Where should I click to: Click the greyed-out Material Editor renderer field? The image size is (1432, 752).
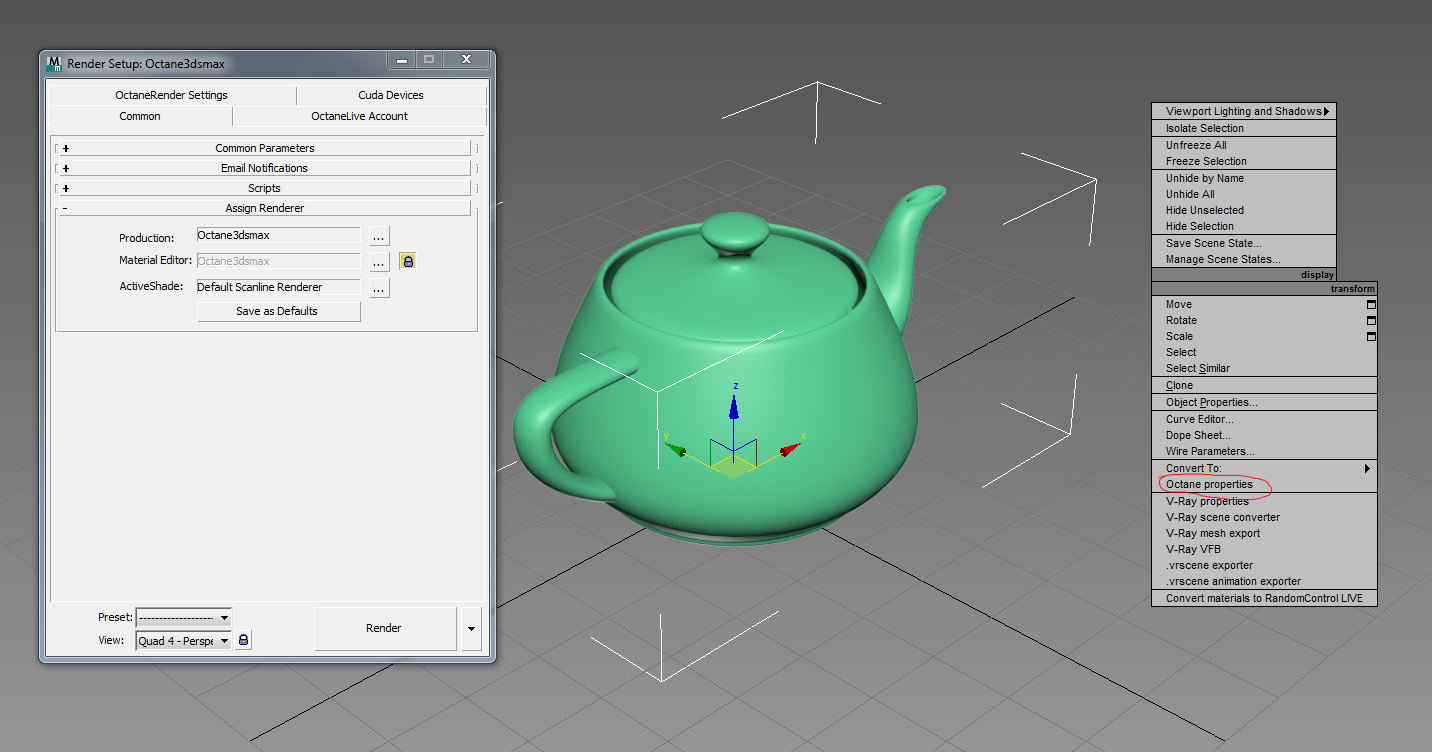278,261
